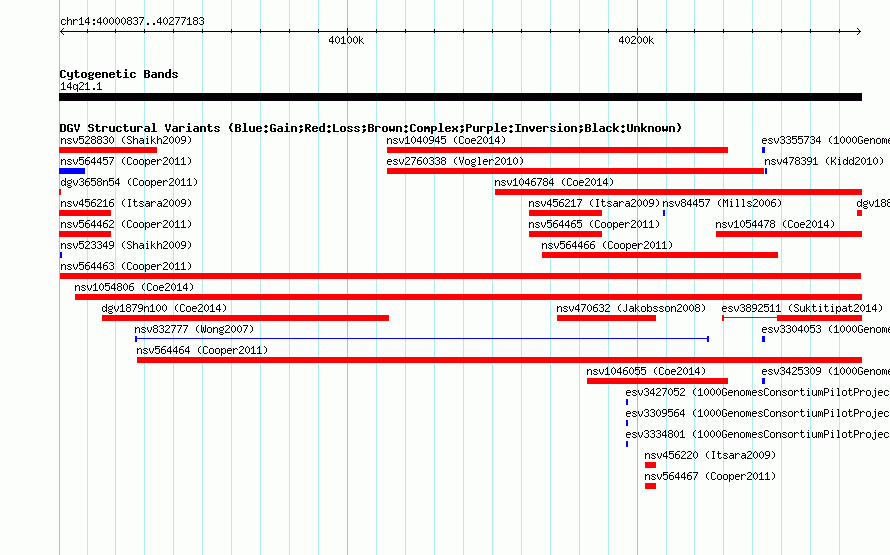Open nsv564465 (Cooper2011) variant
890x555 pixels.
click(594, 224)
